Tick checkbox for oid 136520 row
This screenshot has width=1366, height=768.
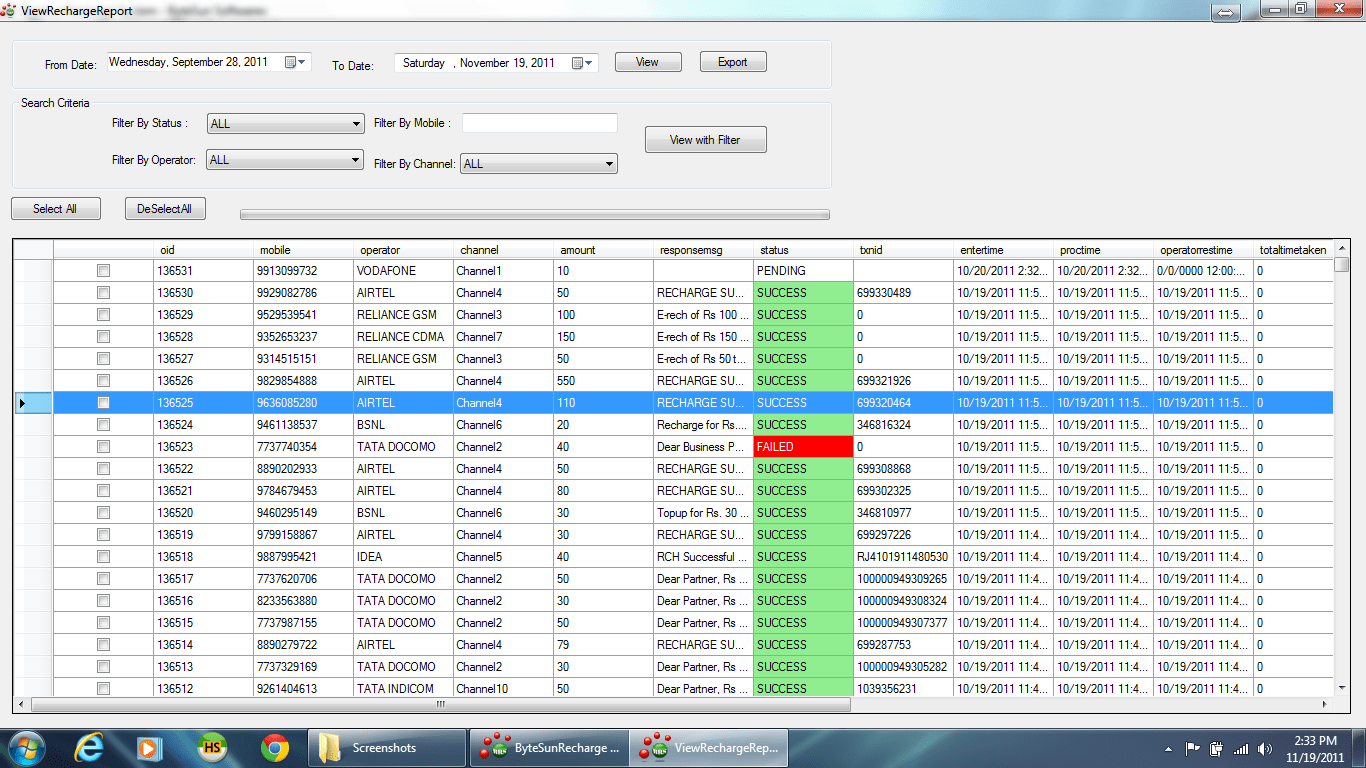103,512
